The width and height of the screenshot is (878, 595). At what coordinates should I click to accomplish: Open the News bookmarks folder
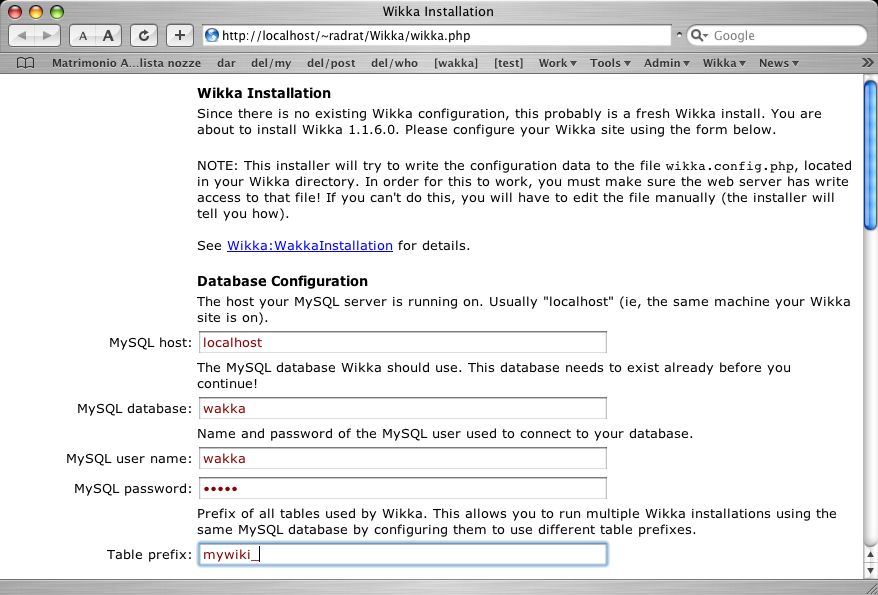click(778, 63)
